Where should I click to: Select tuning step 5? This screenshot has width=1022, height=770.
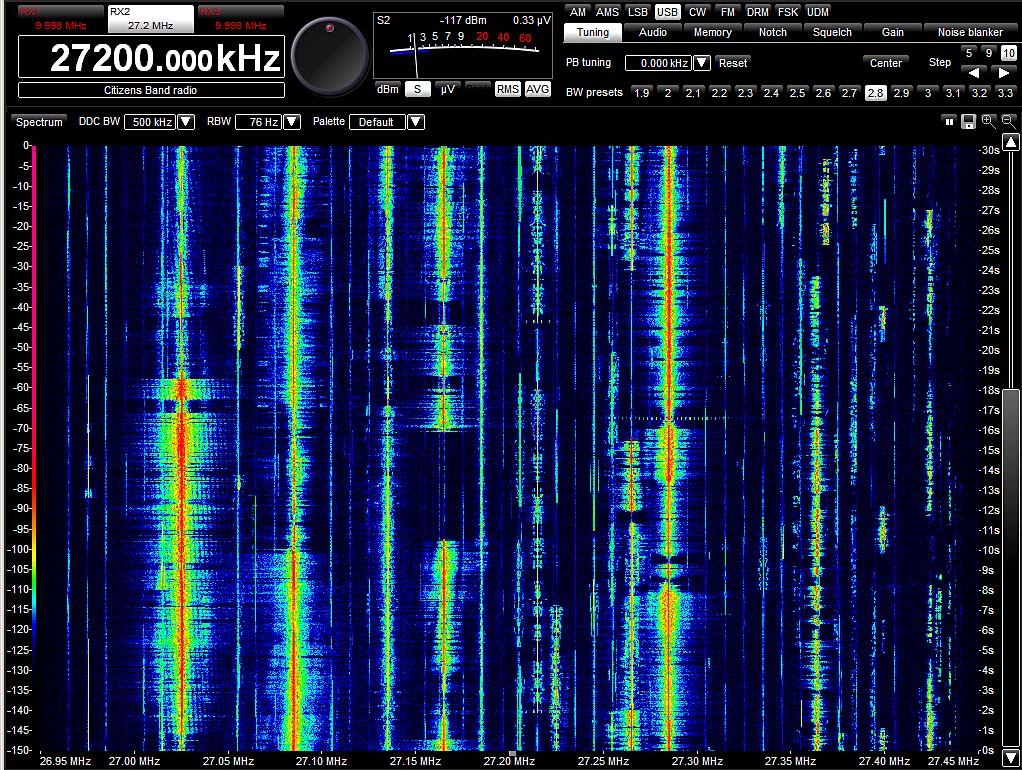[x=969, y=53]
